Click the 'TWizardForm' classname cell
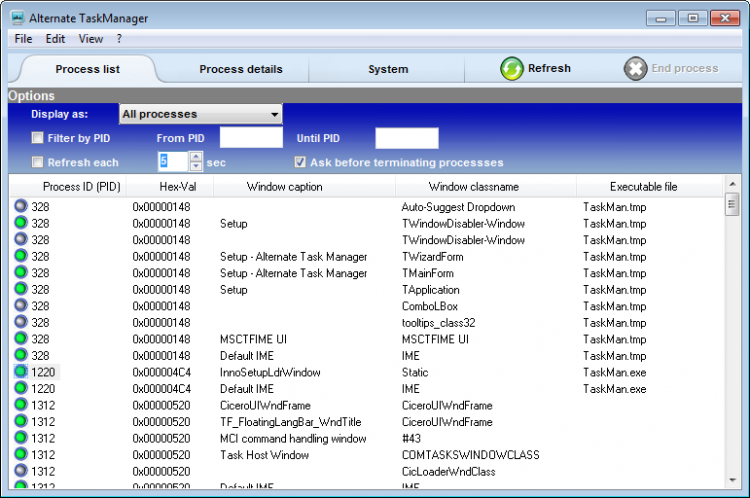This screenshot has height=498, width=750. point(432,256)
